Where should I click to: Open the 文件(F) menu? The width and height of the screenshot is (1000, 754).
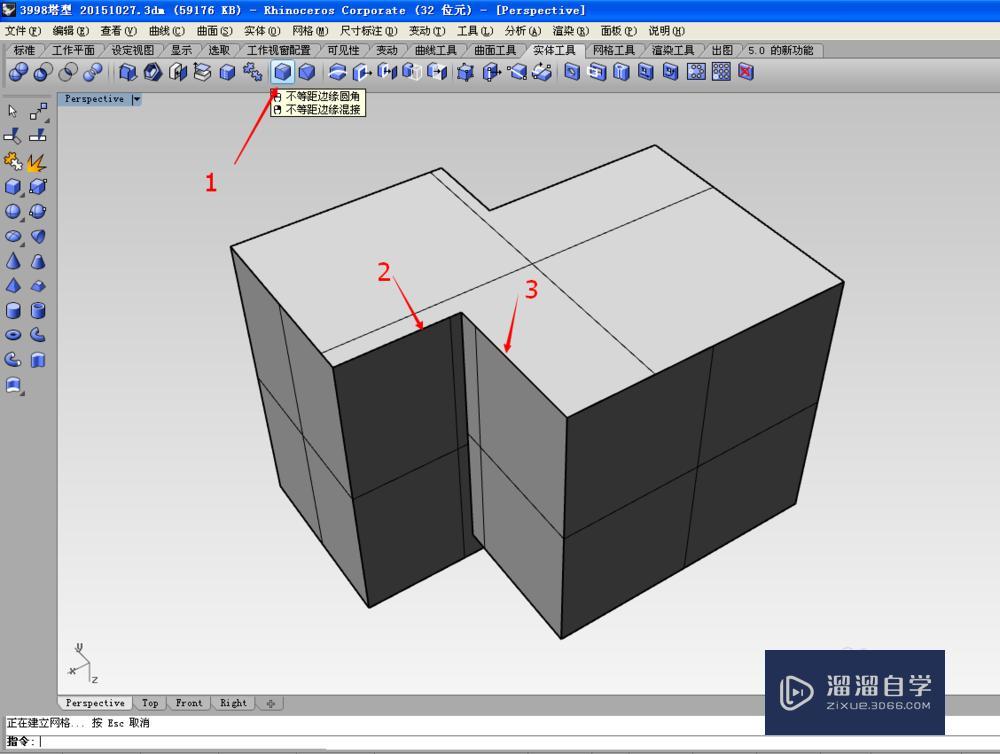click(23, 31)
